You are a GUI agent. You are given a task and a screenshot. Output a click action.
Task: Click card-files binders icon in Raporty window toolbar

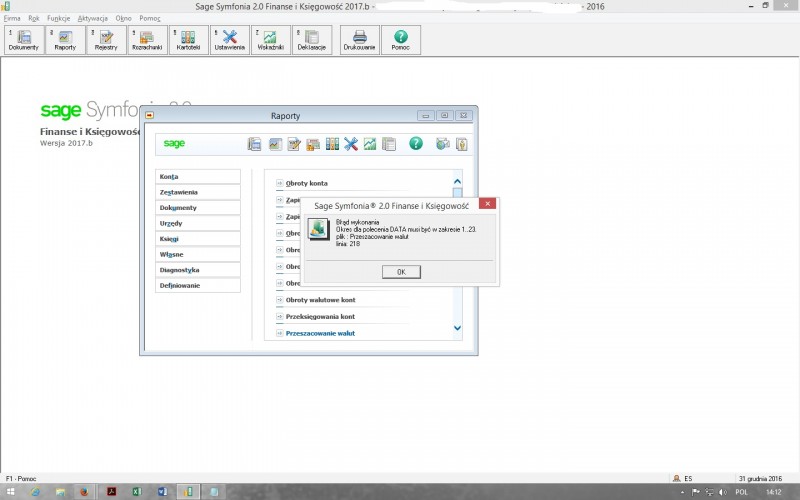332,144
